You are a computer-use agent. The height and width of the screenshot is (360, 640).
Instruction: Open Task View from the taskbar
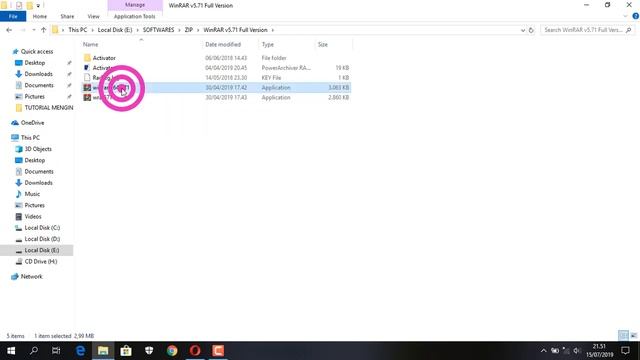coord(56,351)
